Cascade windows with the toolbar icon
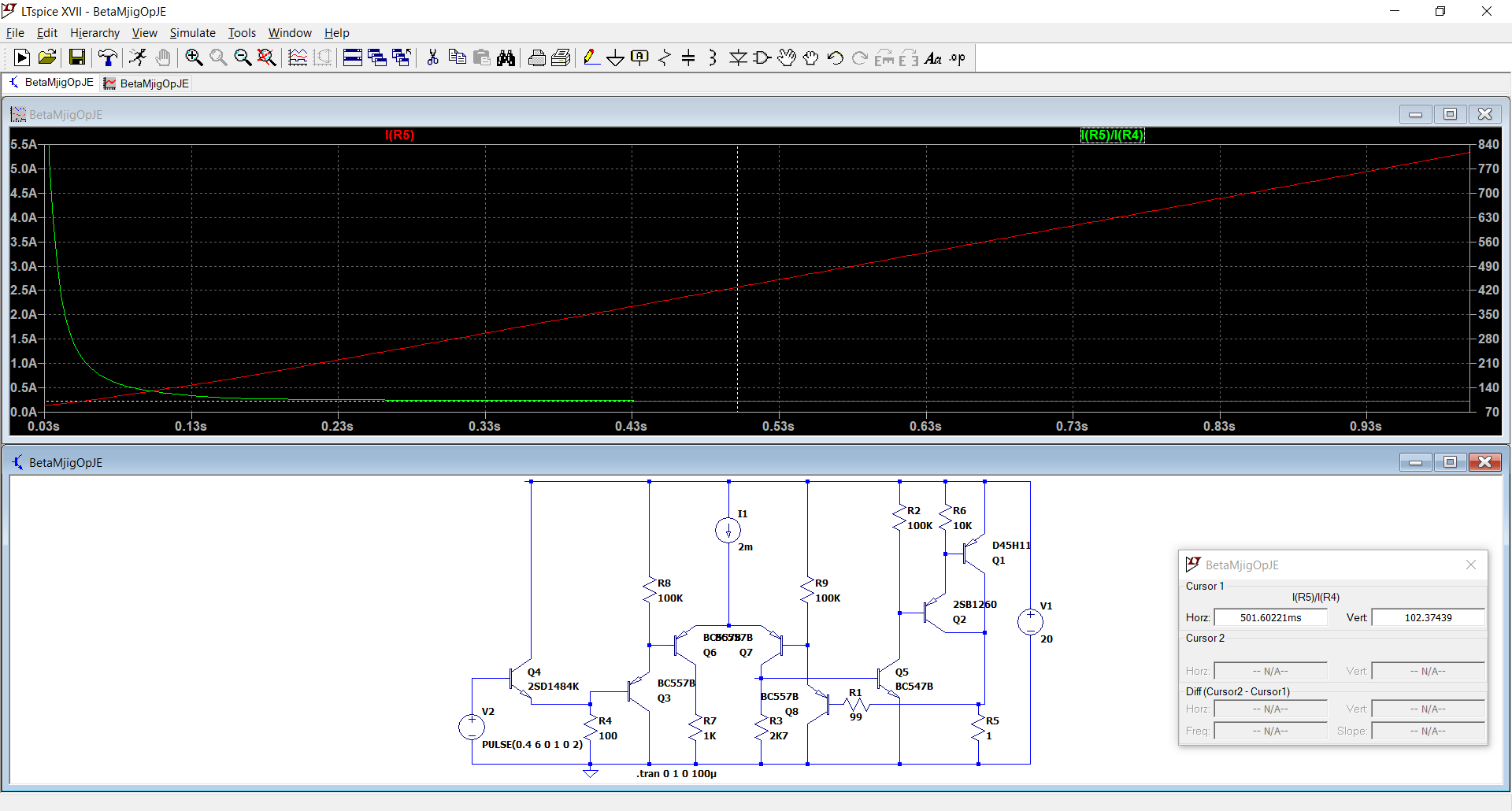This screenshot has height=811, width=1512. (x=377, y=57)
